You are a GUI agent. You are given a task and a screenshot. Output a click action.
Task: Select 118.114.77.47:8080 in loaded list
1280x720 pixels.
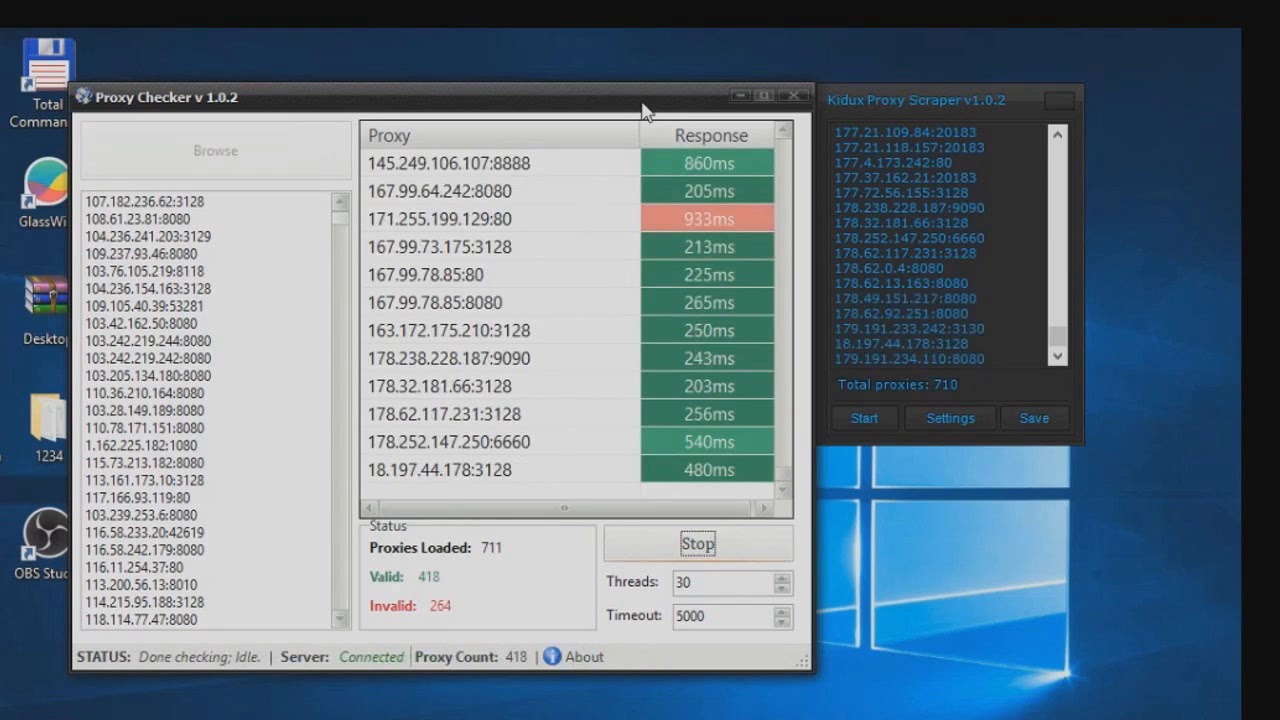(x=141, y=620)
